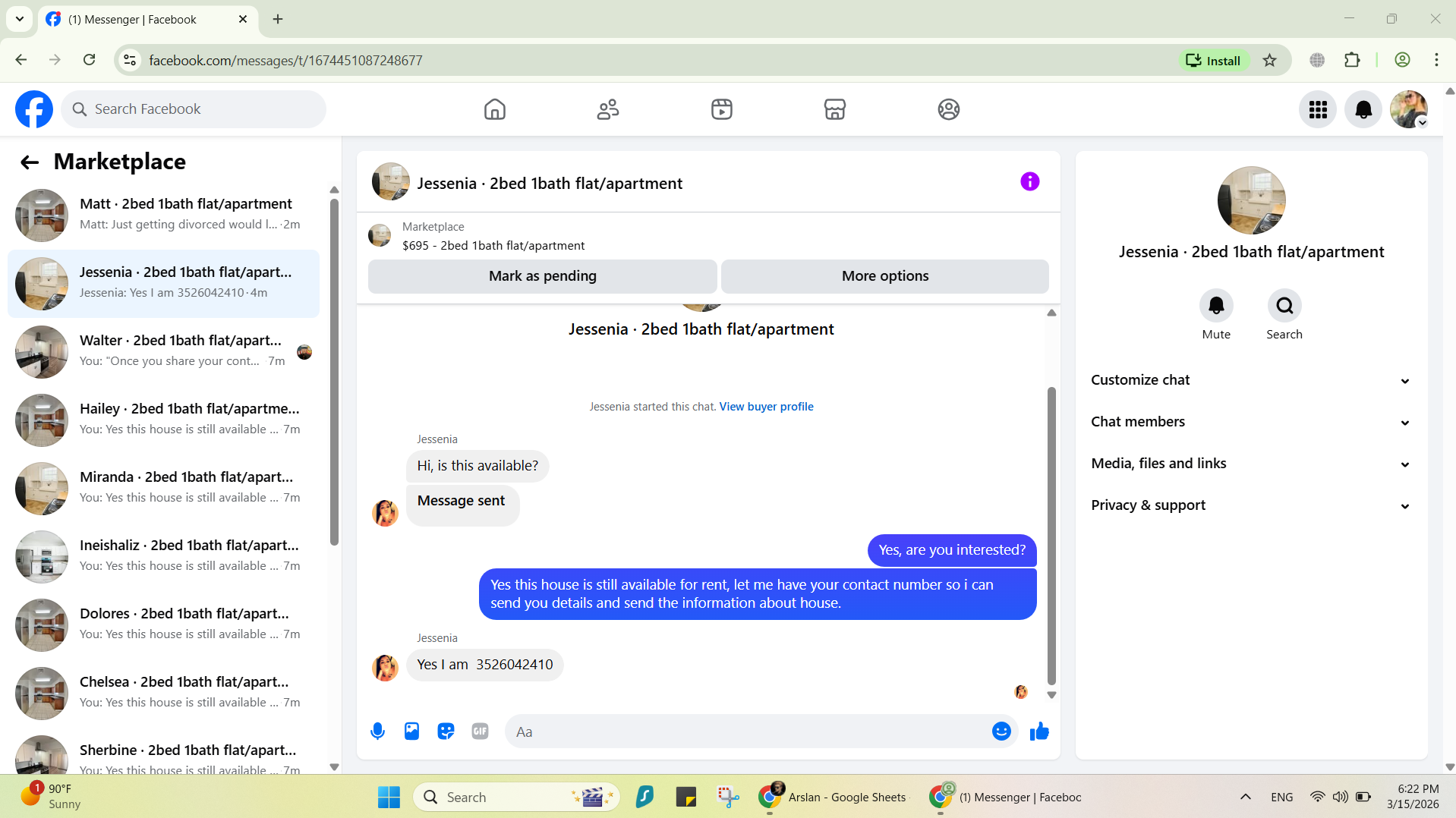Mark listing as pending
The height and width of the screenshot is (818, 1456).
point(543,276)
